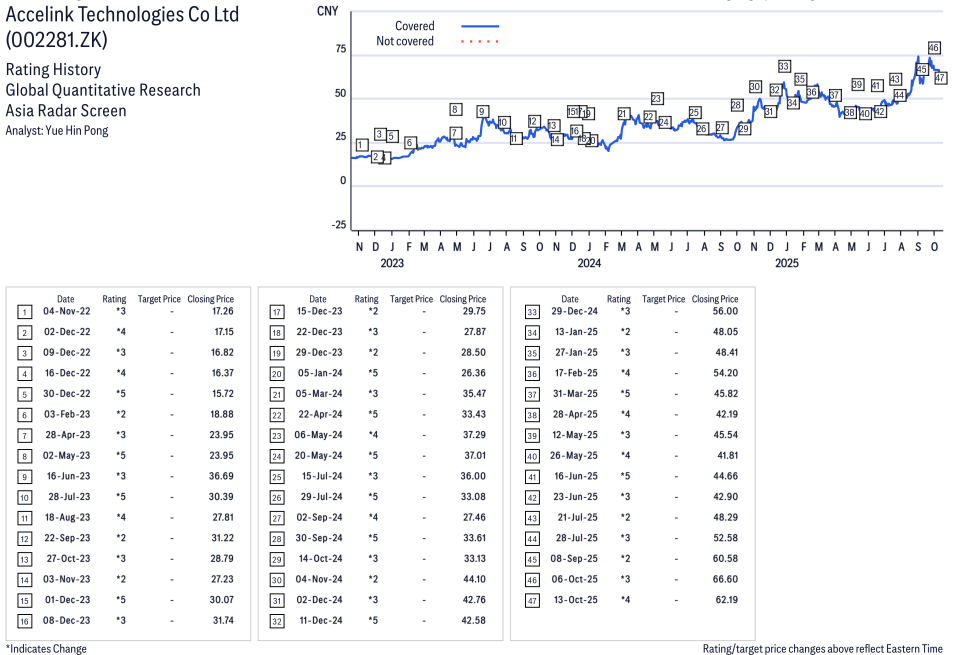Click the 2024 year label on the axis

[589, 263]
